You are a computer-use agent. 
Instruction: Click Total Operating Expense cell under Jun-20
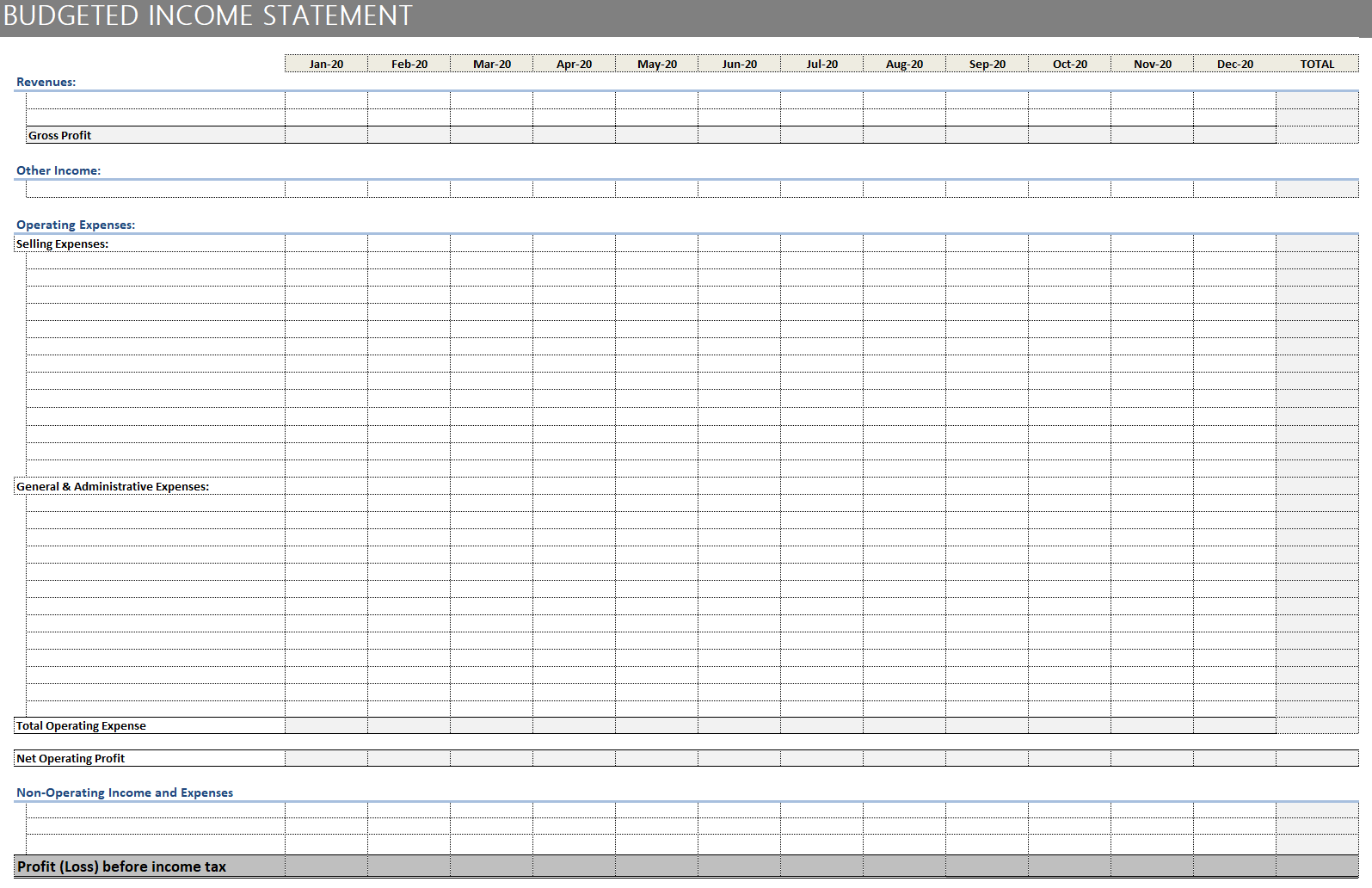coord(739,725)
